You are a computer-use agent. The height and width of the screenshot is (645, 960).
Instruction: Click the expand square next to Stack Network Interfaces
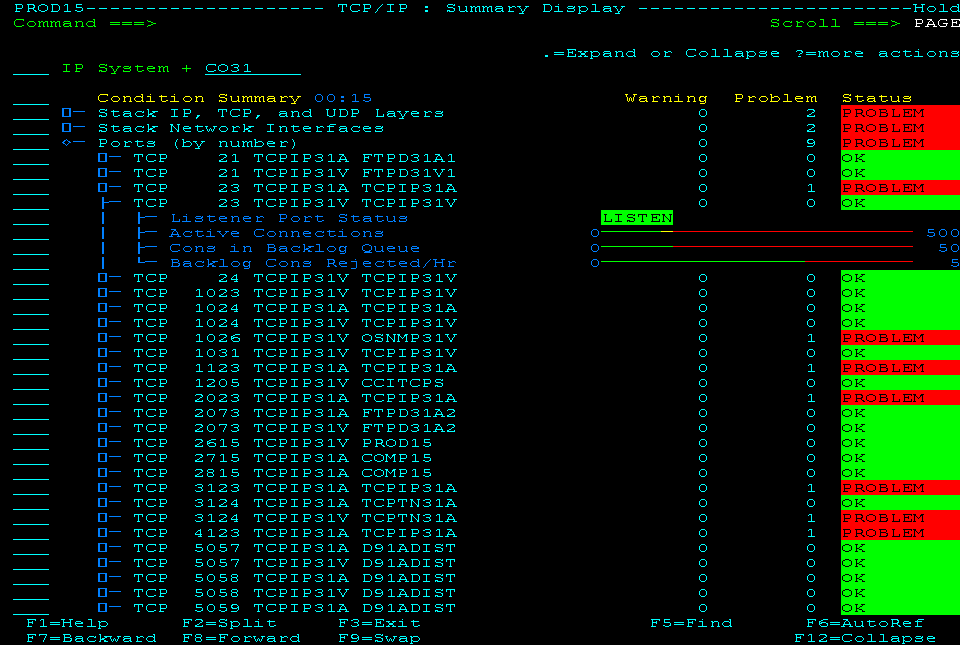[x=64, y=127]
